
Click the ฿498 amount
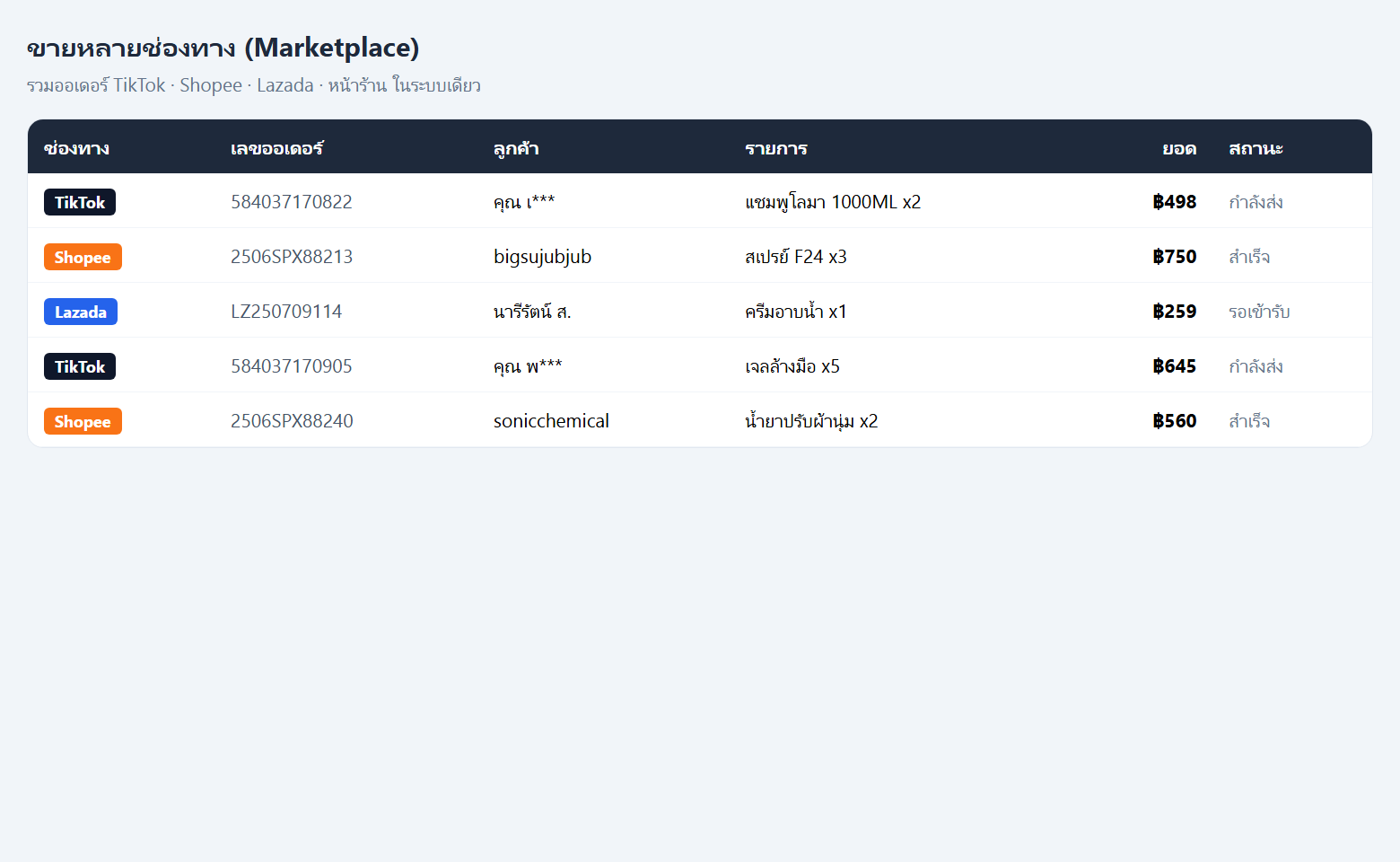coord(1175,202)
